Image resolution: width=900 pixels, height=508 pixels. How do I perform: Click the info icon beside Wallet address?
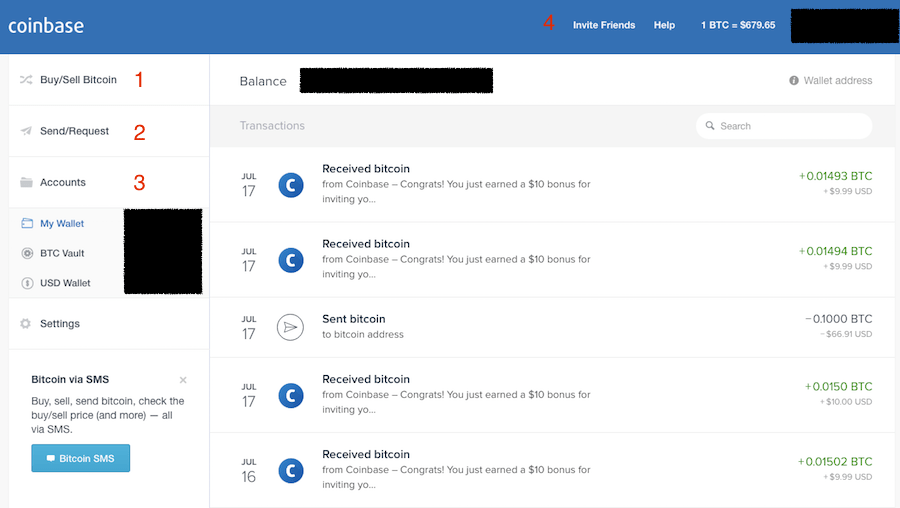(x=794, y=80)
